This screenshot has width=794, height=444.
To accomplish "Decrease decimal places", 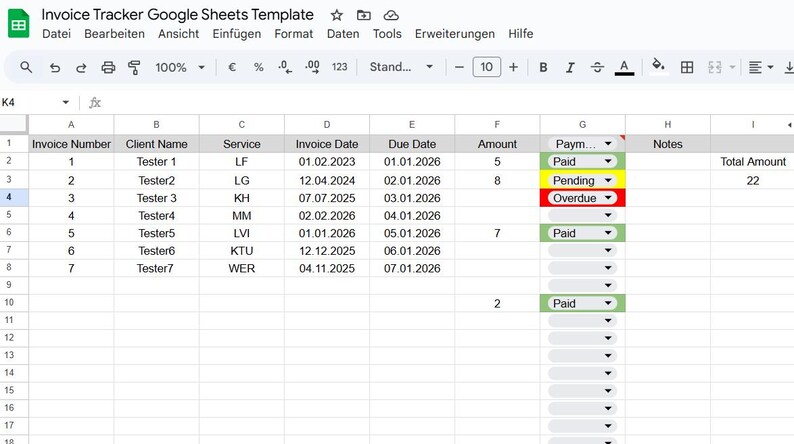I will click(285, 67).
